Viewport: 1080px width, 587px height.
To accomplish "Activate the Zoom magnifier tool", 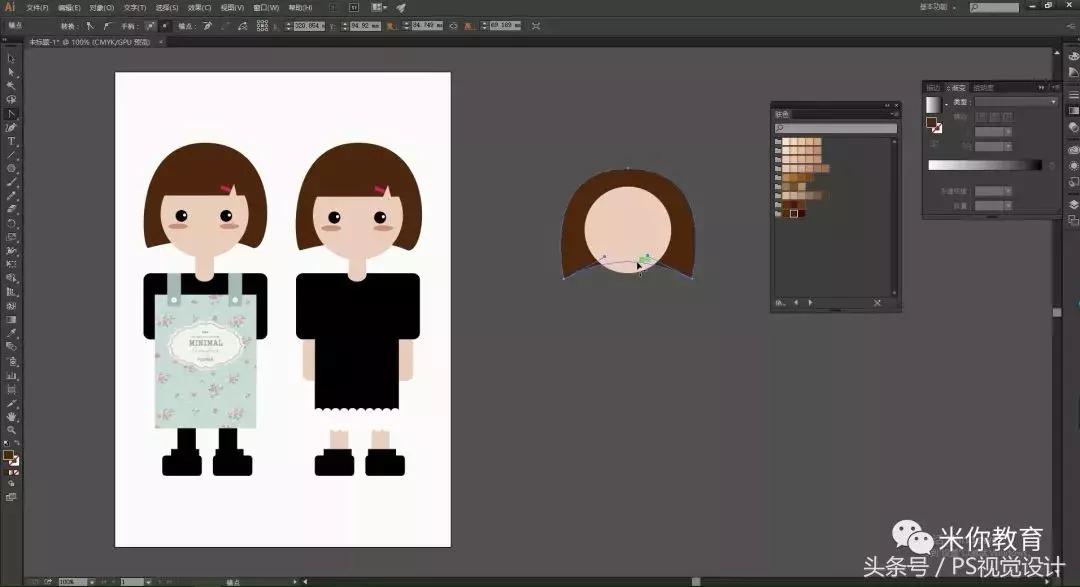I will coord(11,430).
